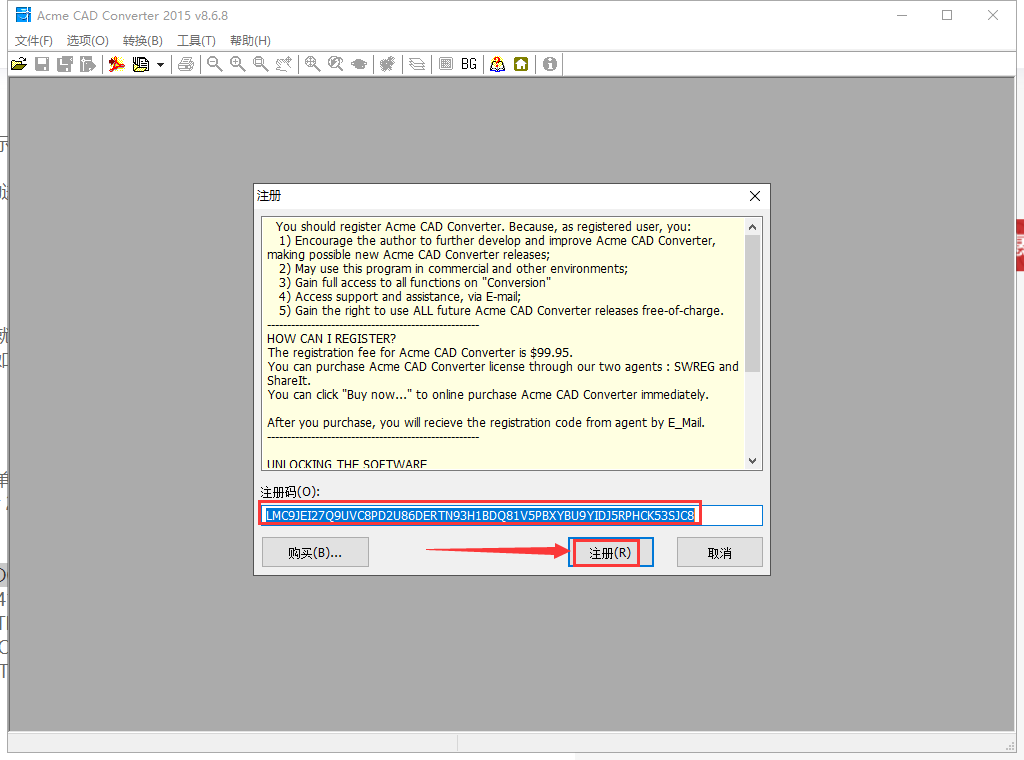The width and height of the screenshot is (1024, 760).
Task: Open the batch convert dropdown arrow
Action: tap(160, 64)
